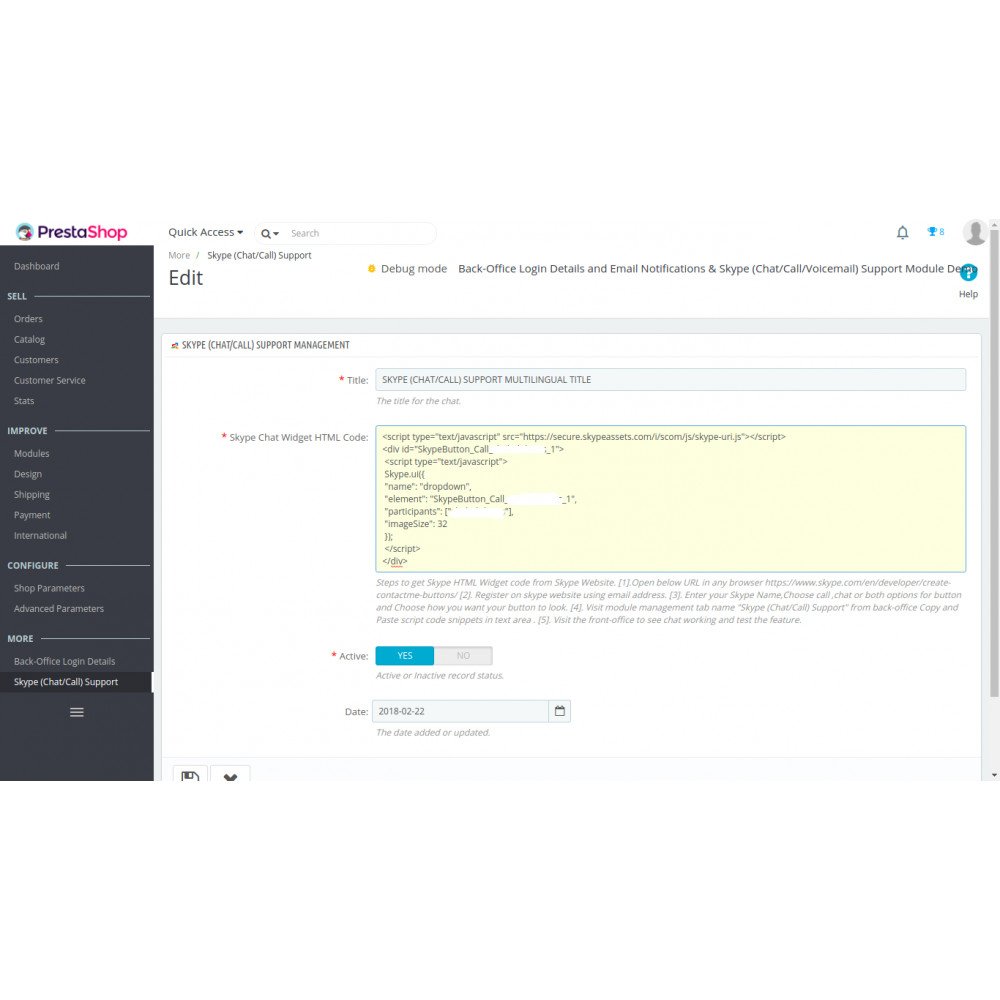This screenshot has height=1000, width=1000.
Task: Click 'The title for the chat.' hint
Action: pyautogui.click(x=418, y=401)
